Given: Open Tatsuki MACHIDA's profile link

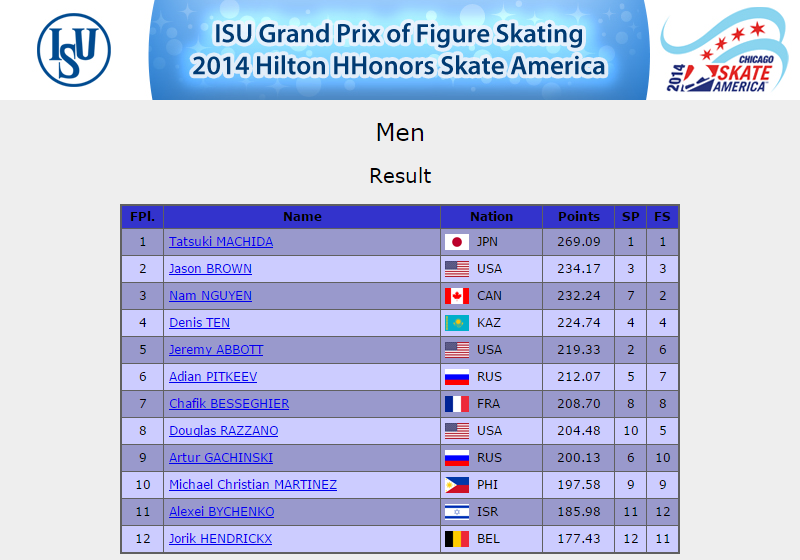Looking at the screenshot, I should (221, 242).
